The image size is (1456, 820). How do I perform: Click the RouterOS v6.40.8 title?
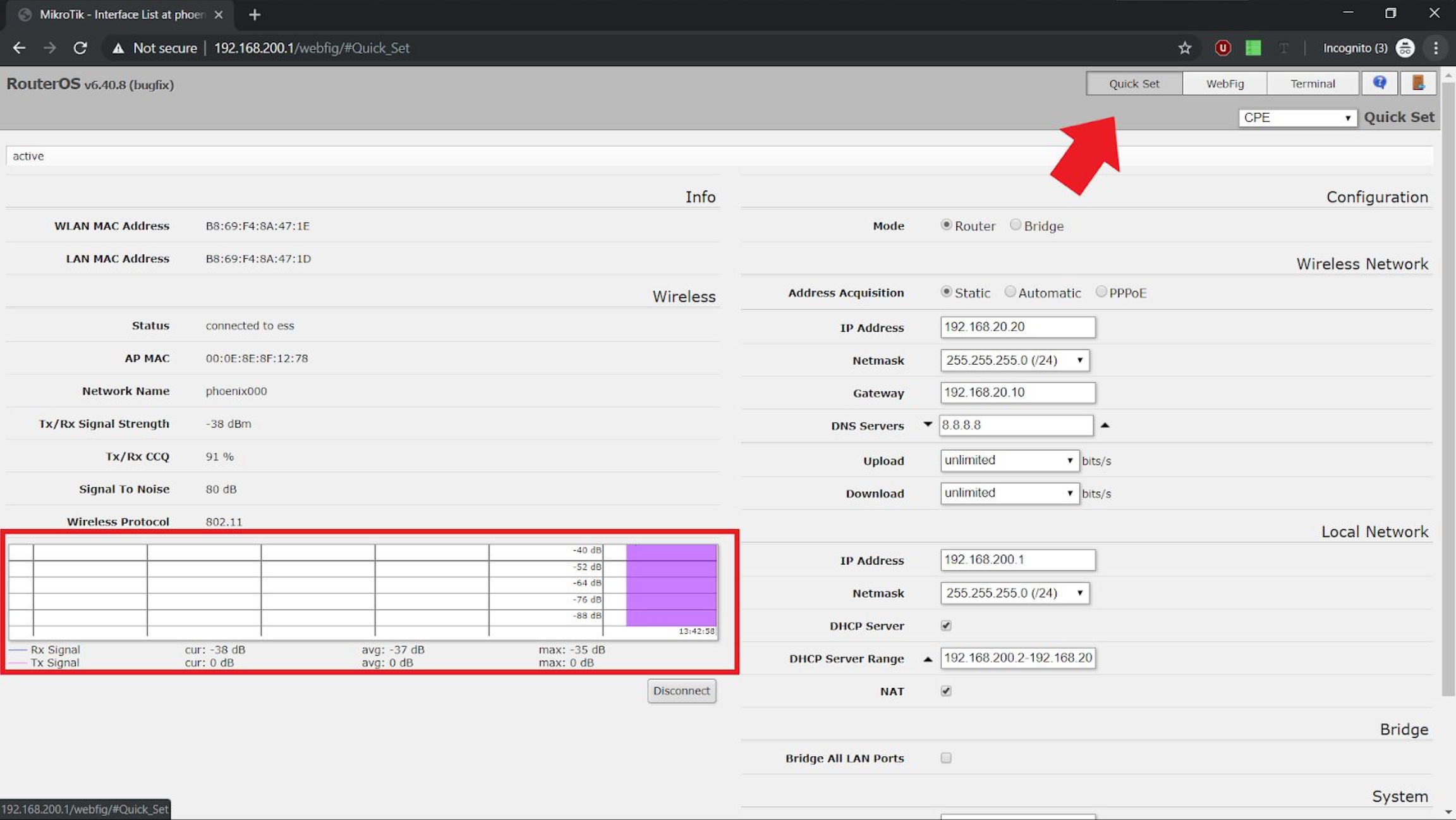click(x=90, y=84)
